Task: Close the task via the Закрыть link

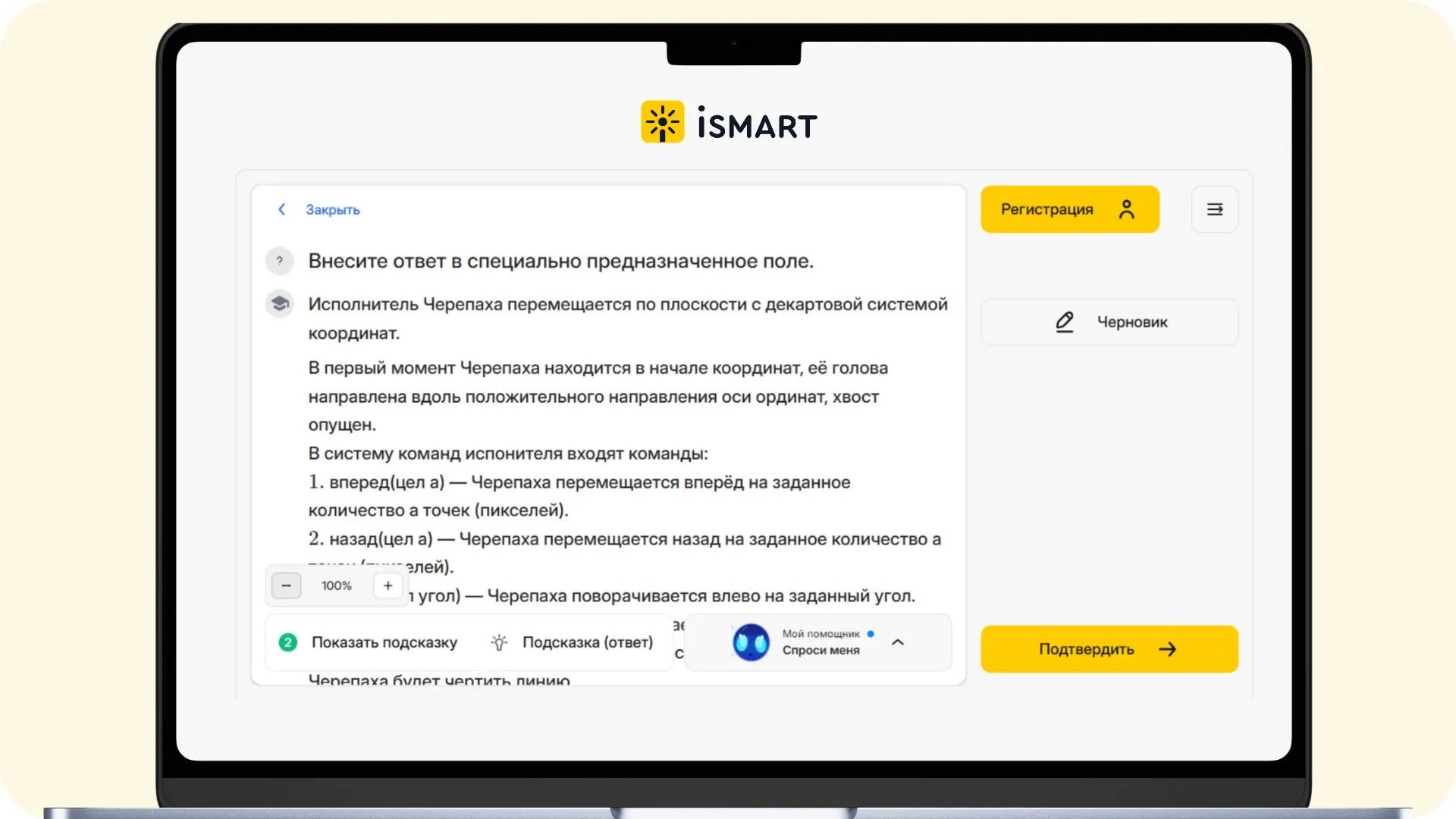Action: click(x=332, y=210)
